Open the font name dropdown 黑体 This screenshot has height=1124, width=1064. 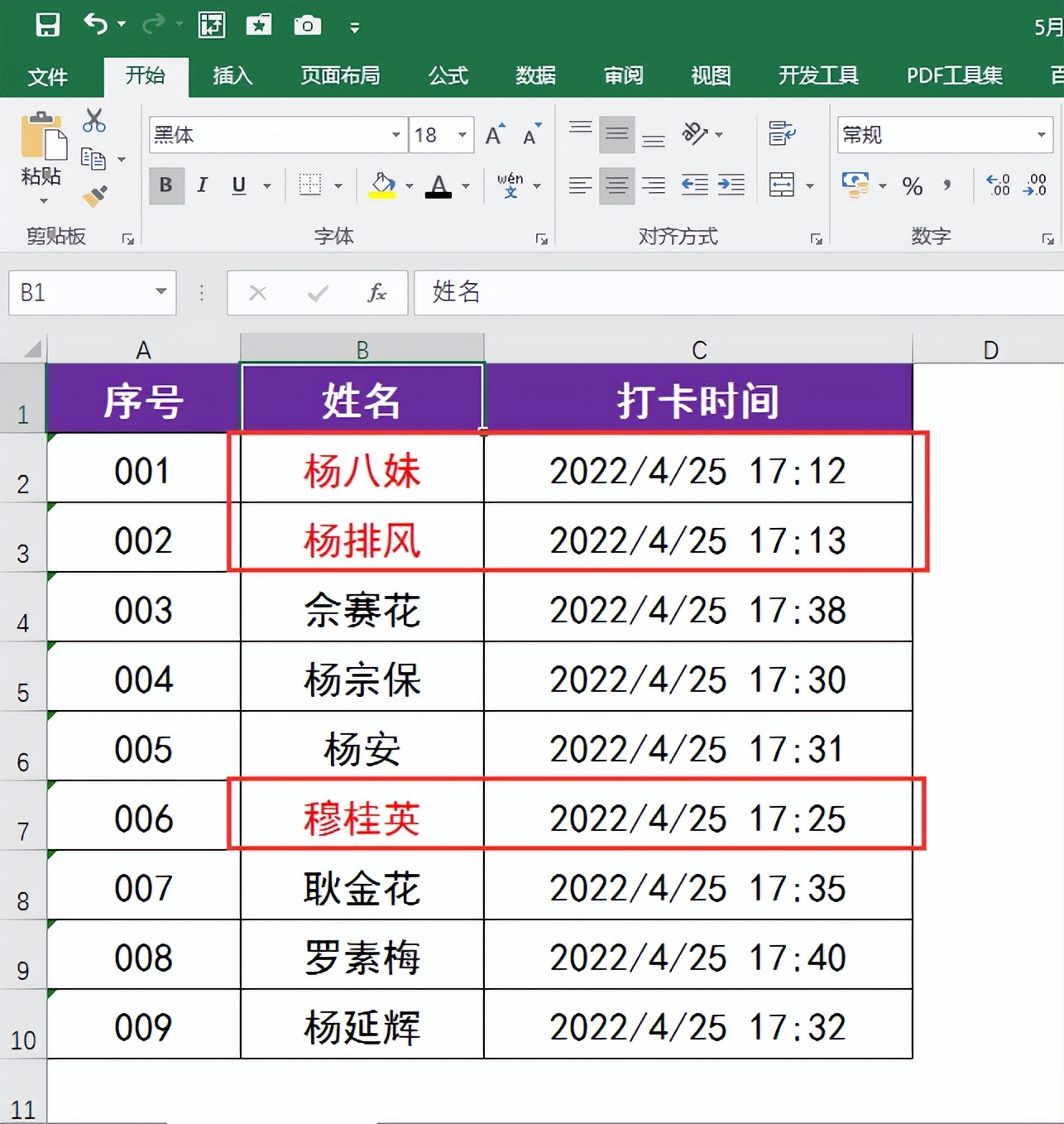point(396,135)
